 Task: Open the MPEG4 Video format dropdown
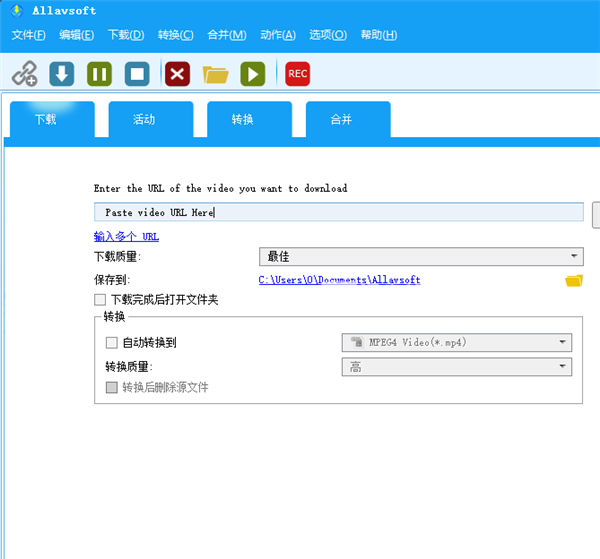457,343
